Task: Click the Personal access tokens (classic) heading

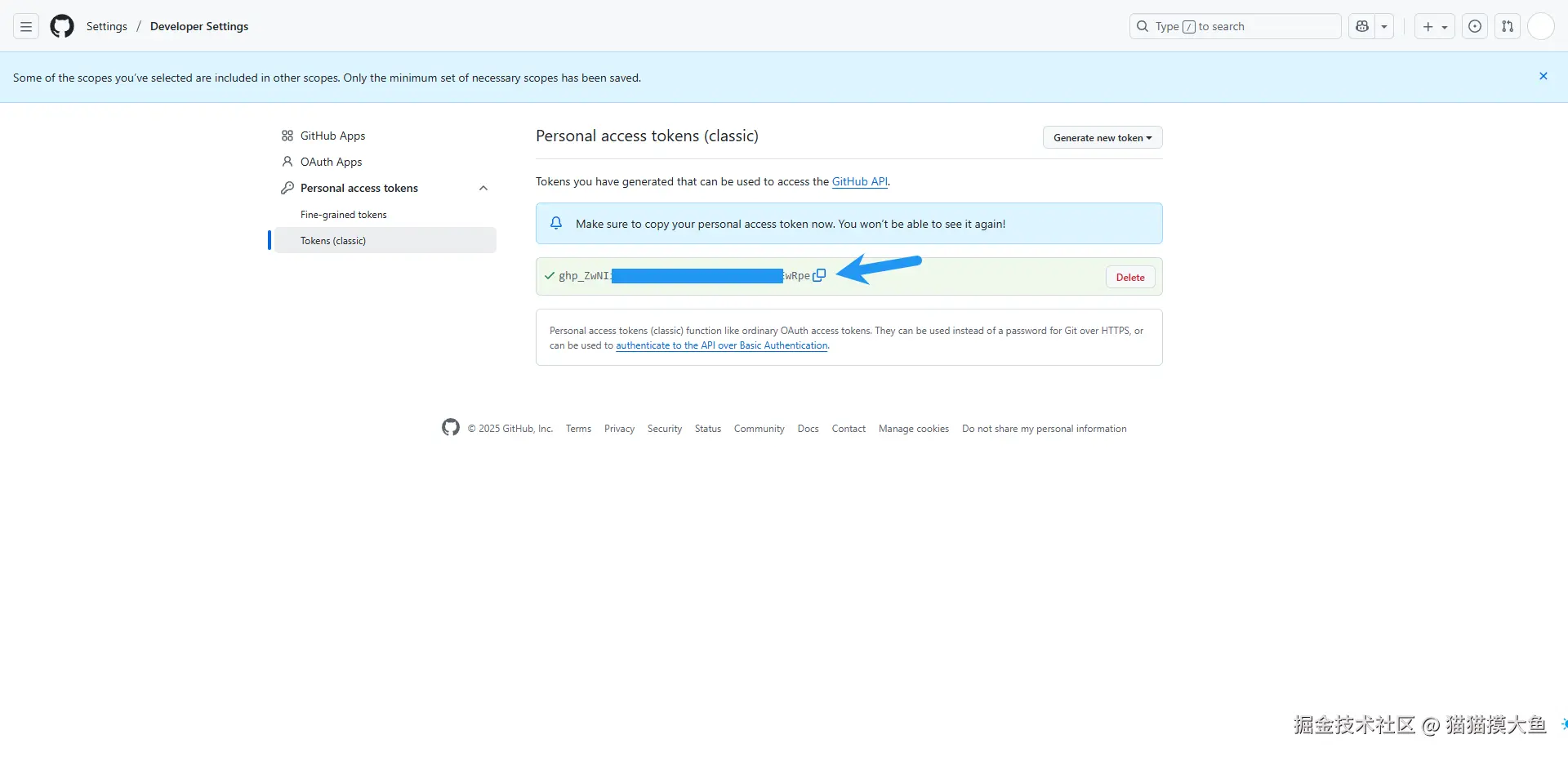Action: click(647, 136)
